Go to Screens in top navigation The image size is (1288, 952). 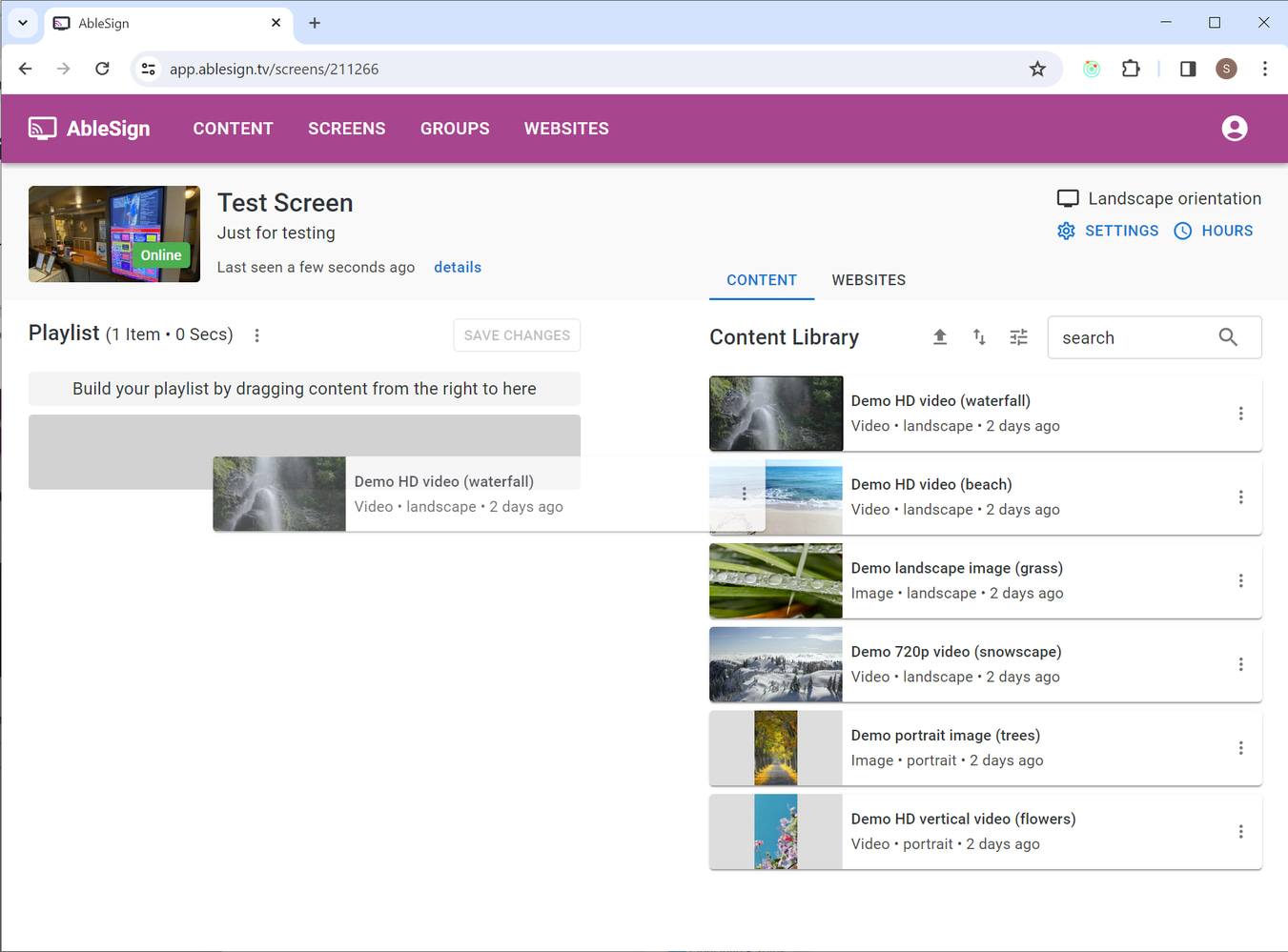[x=346, y=129]
